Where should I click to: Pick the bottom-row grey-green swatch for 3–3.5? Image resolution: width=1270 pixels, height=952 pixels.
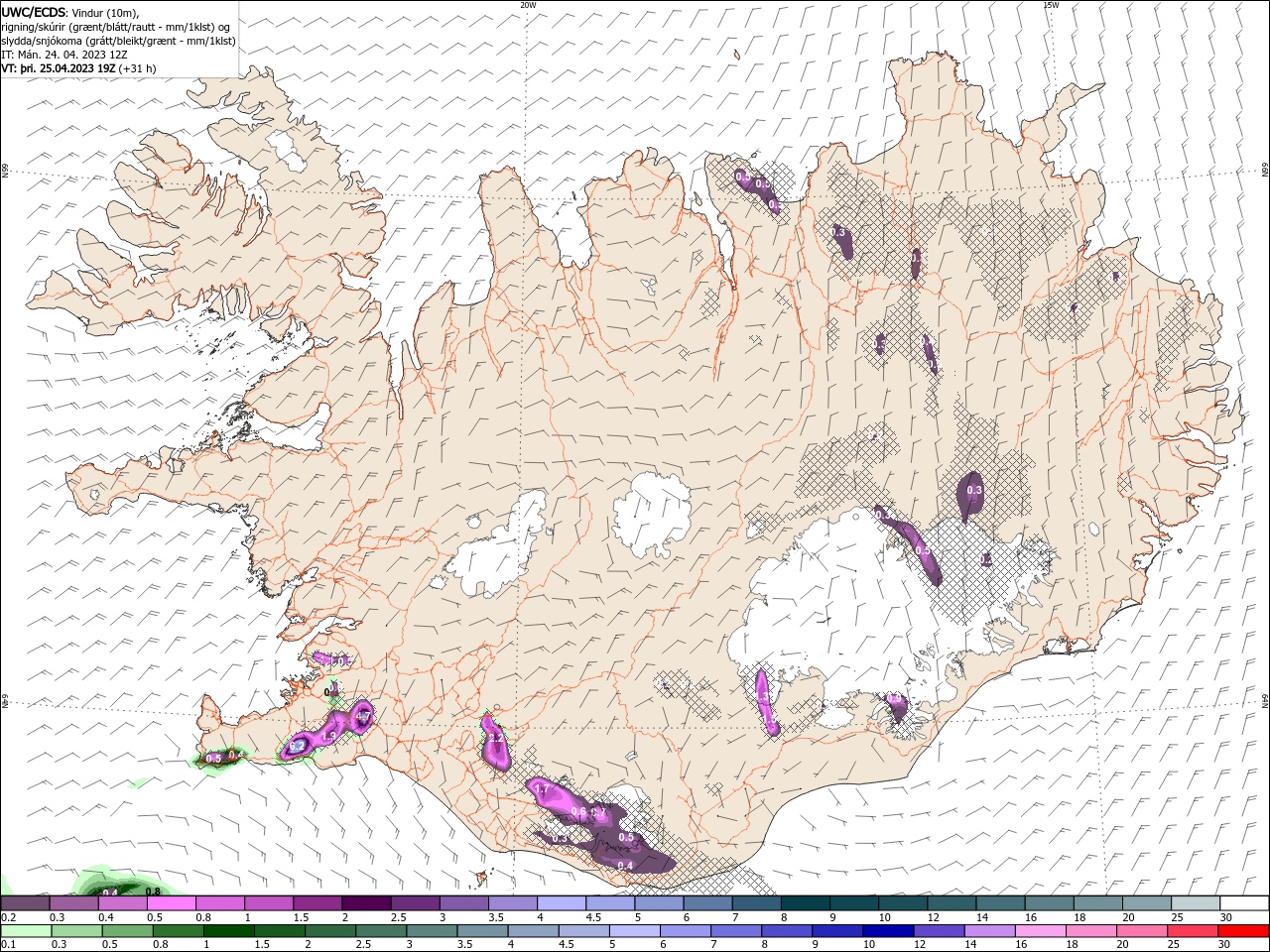[x=432, y=931]
